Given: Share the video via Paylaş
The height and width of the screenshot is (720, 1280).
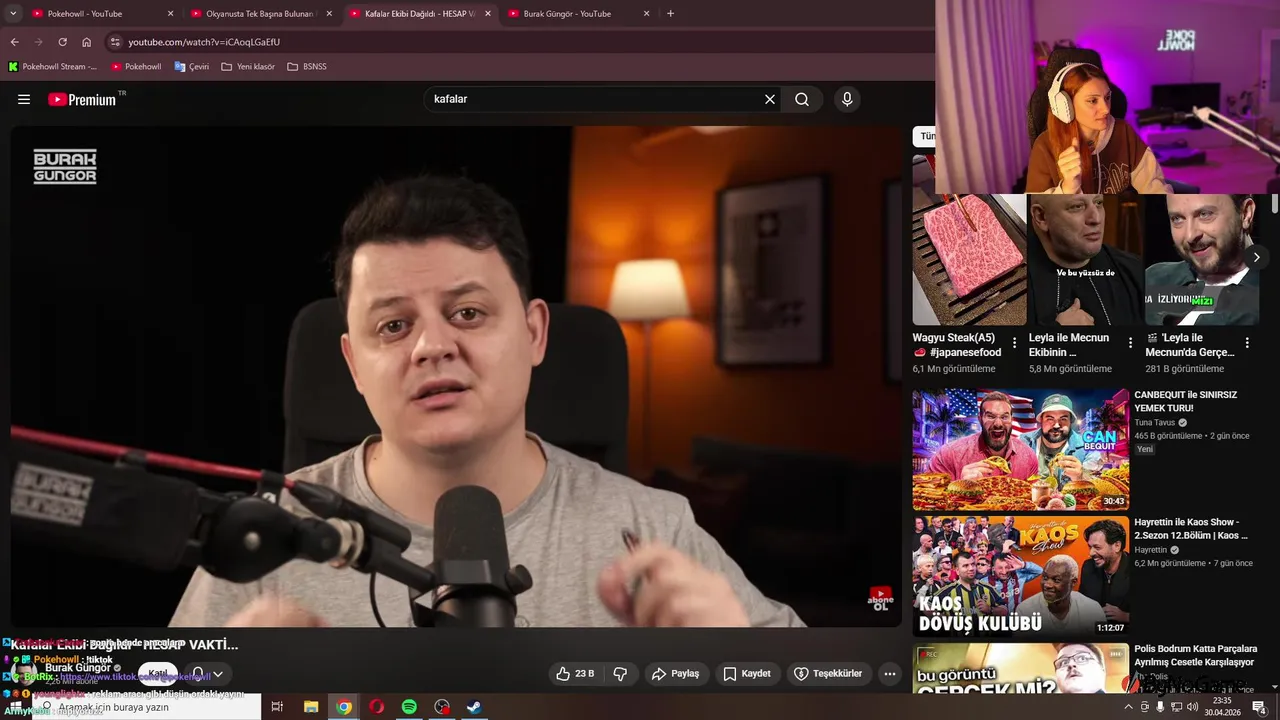Looking at the screenshot, I should 676,674.
